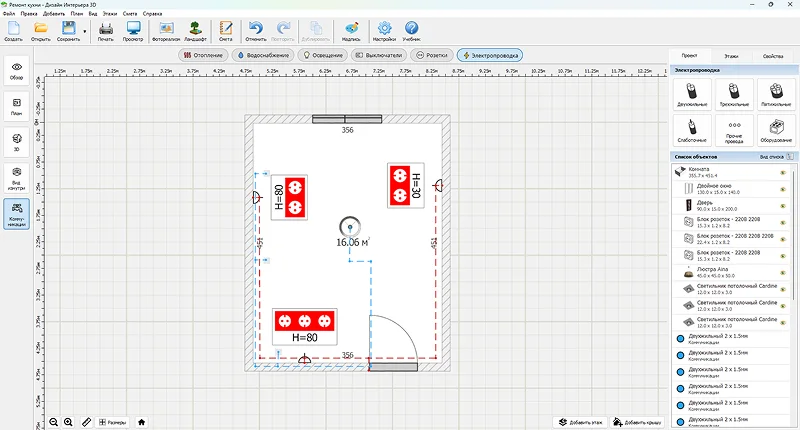Toggle visibility of Дверь
Screen dimensions: 800x430
(783, 206)
